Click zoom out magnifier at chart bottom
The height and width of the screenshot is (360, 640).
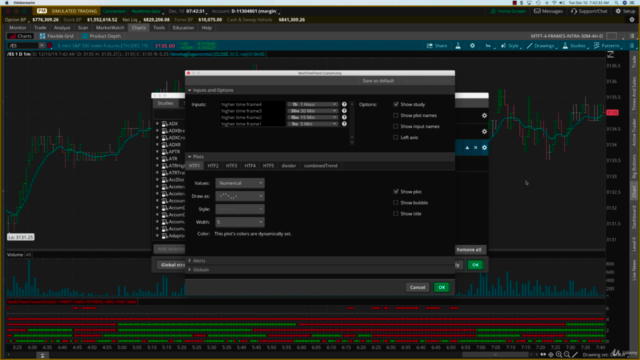pos(567,355)
